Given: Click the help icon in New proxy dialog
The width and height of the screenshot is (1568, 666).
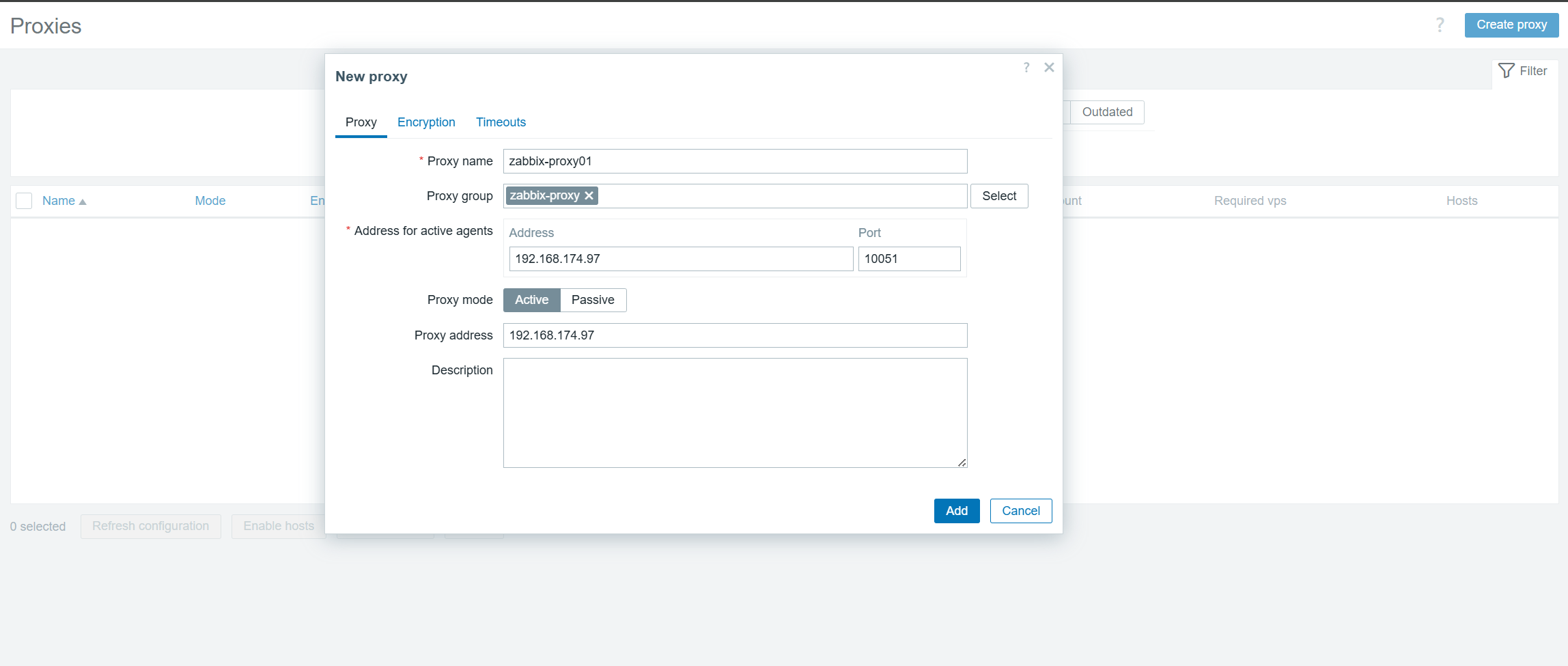Looking at the screenshot, I should coord(1026,67).
